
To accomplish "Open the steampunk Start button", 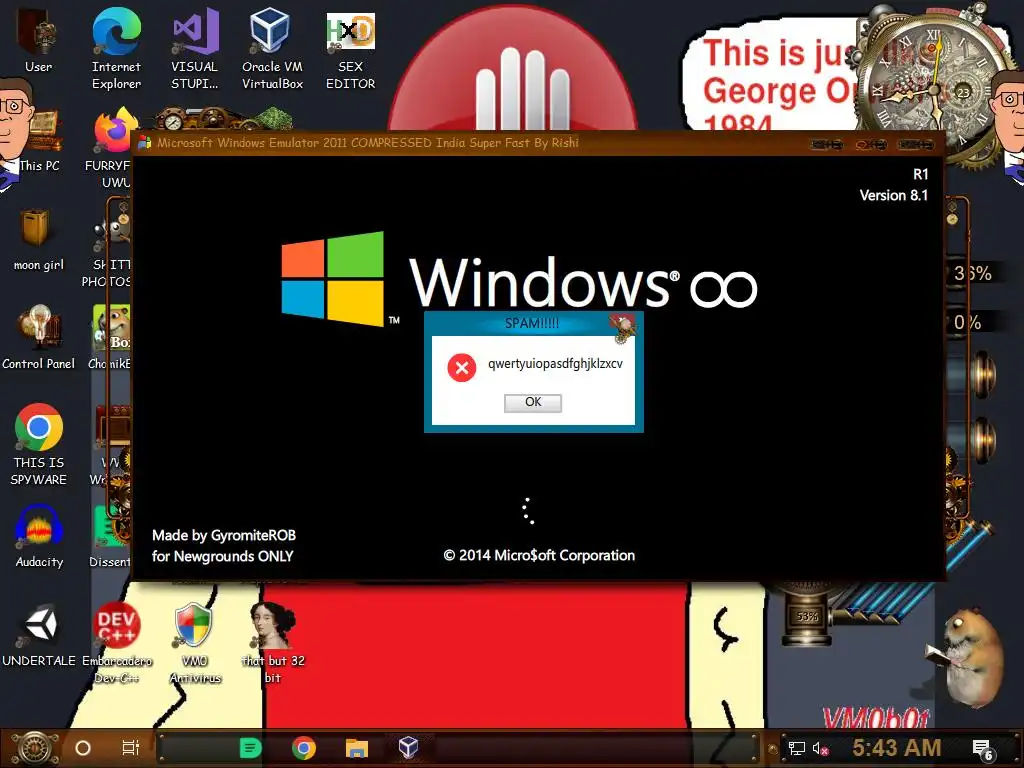I will 37,748.
